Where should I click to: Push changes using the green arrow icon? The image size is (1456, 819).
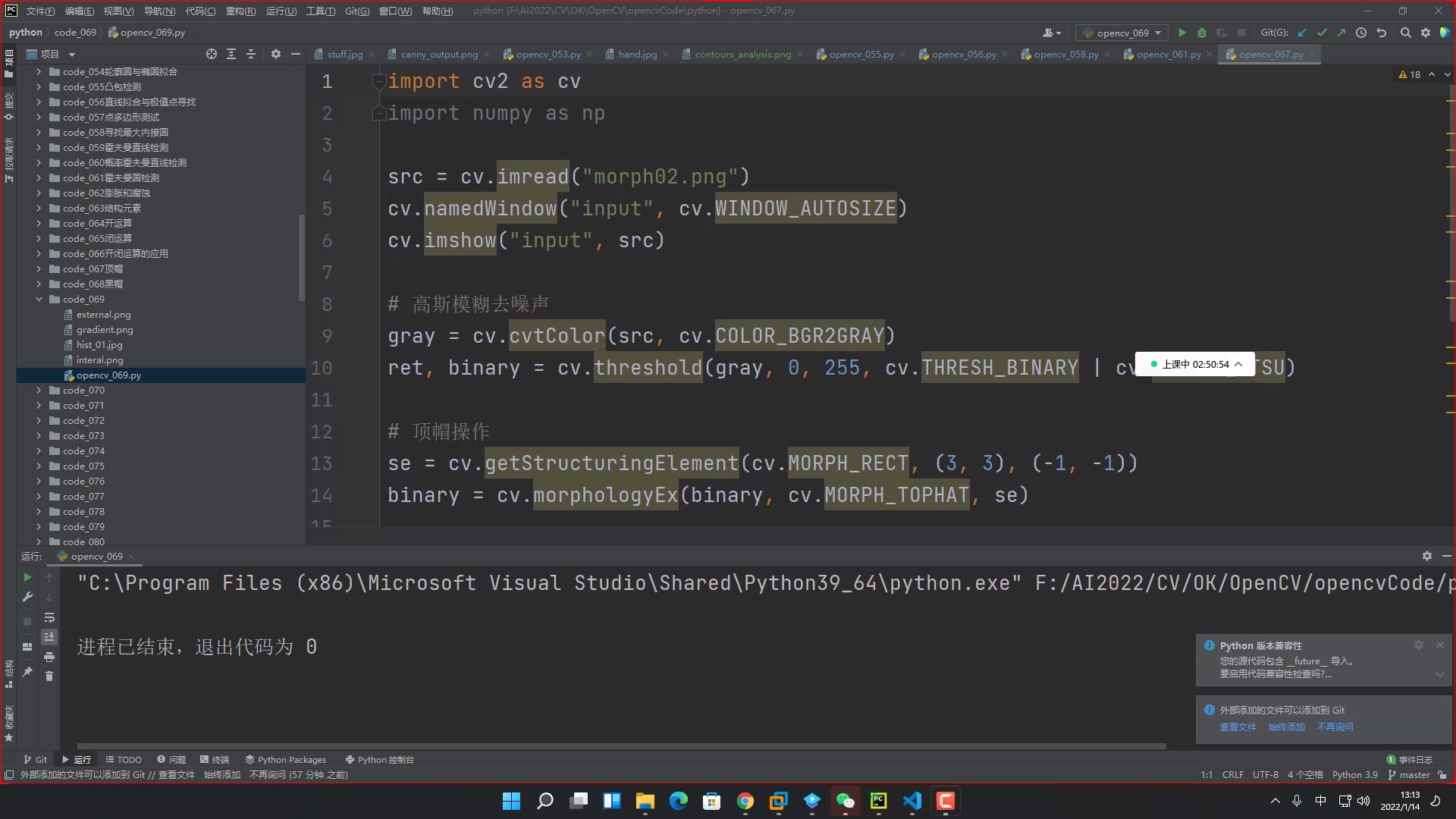pyautogui.click(x=1341, y=33)
